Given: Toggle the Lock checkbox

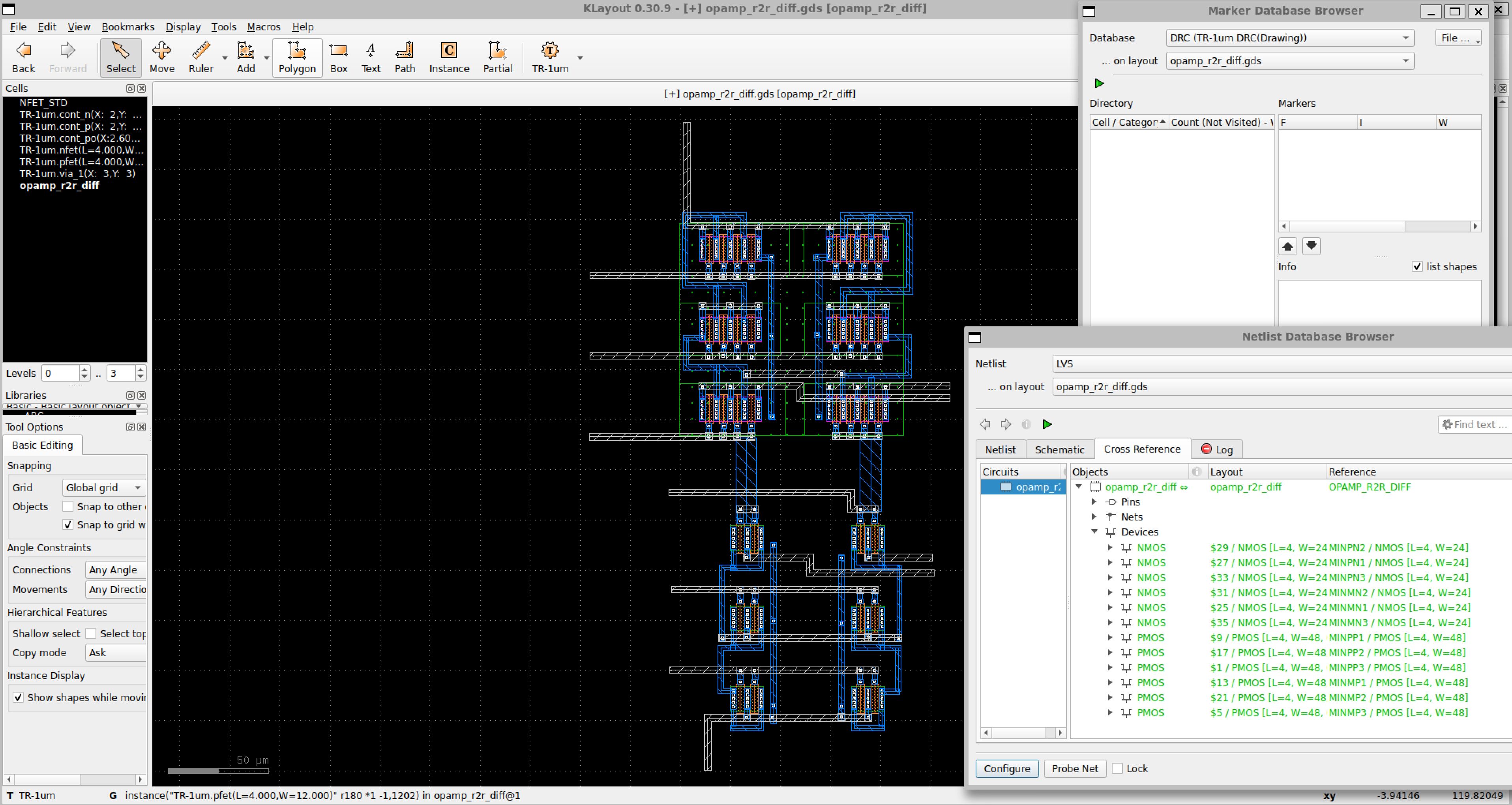Looking at the screenshot, I should coord(1117,769).
